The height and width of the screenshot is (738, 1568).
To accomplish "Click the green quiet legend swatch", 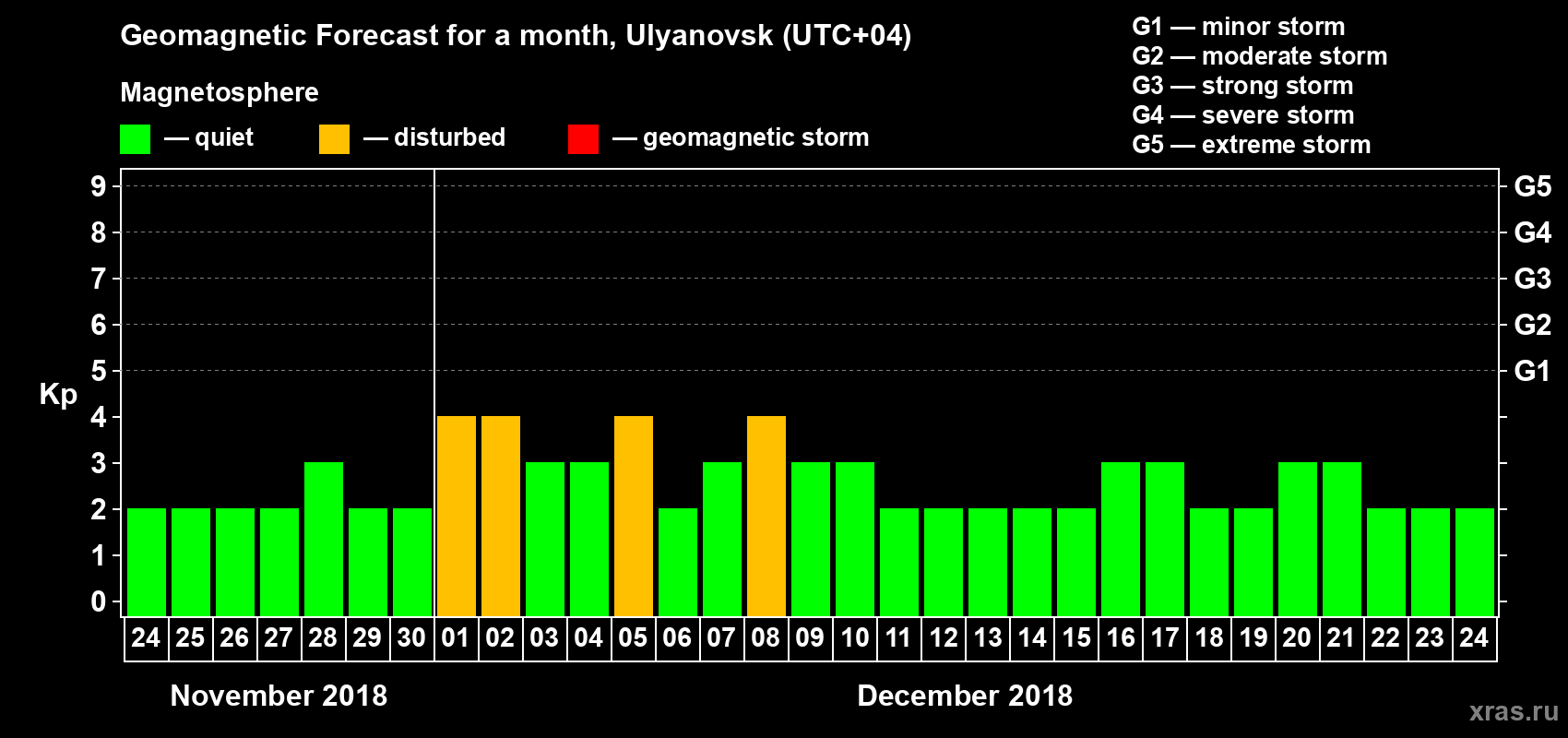I will pyautogui.click(x=135, y=139).
